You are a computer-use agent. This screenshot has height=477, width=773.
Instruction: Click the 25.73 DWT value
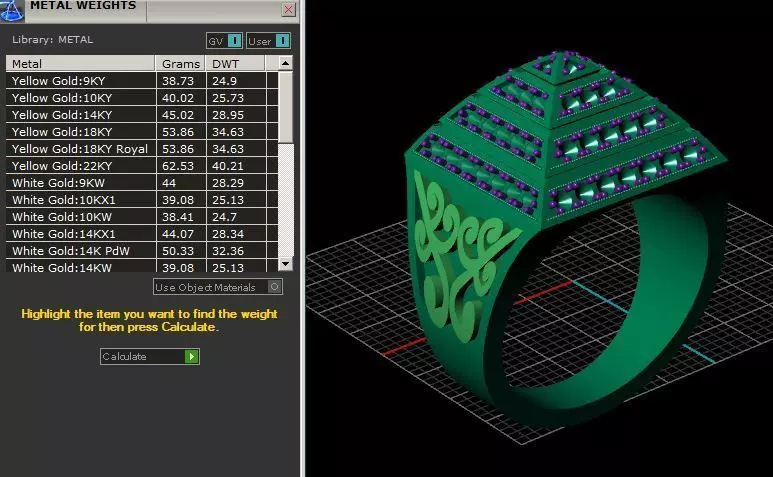point(228,98)
